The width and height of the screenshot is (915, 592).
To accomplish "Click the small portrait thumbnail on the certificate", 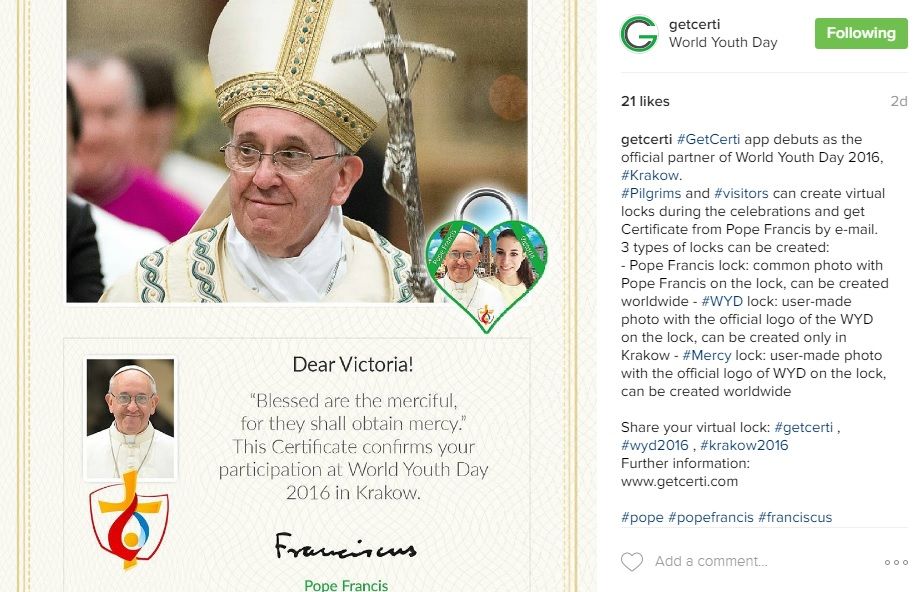I will [130, 419].
